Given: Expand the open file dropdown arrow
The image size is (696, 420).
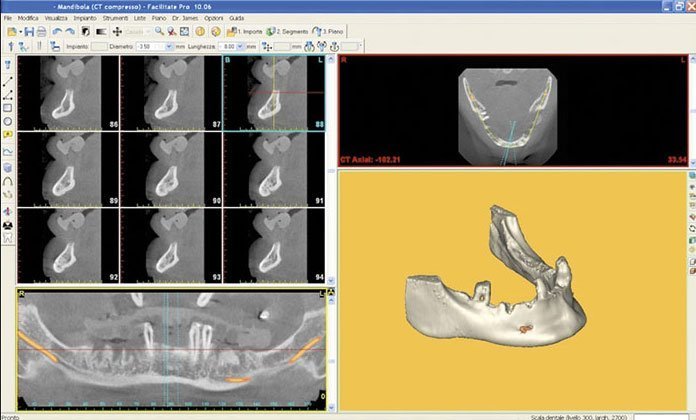Looking at the screenshot, I should pyautogui.click(x=20, y=32).
